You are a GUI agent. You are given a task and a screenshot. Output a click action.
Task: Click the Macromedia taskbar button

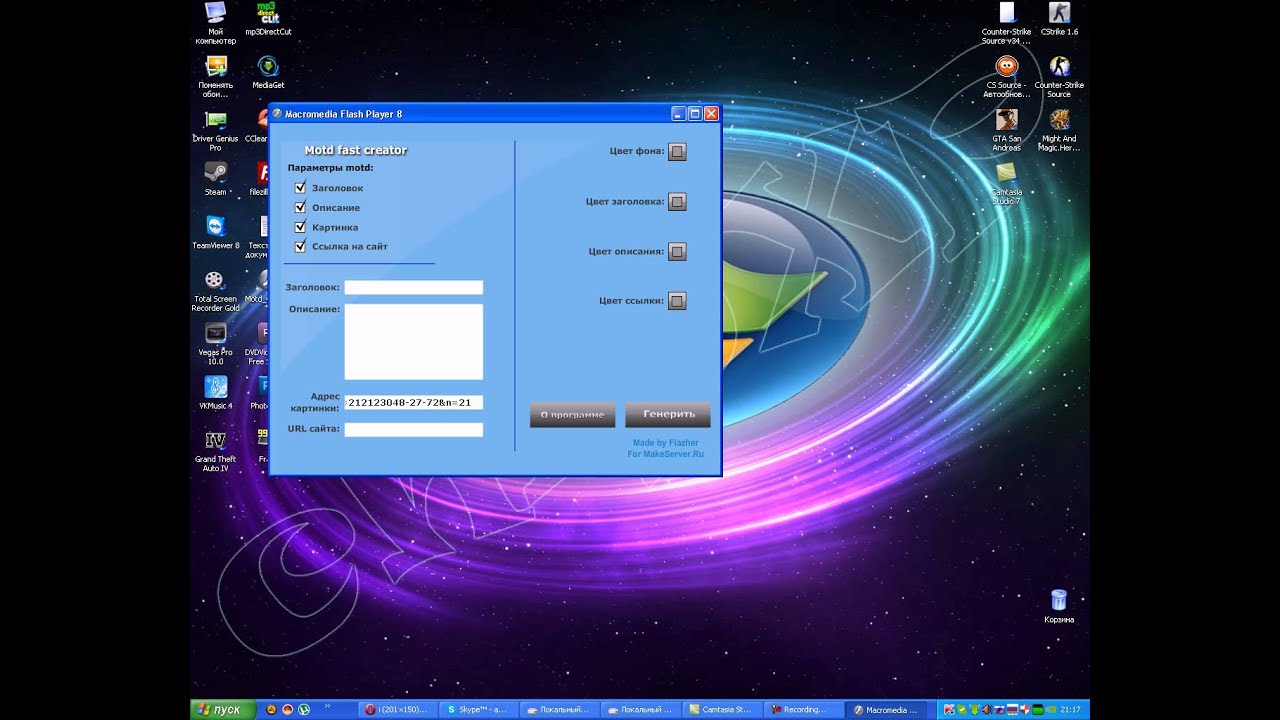886,710
